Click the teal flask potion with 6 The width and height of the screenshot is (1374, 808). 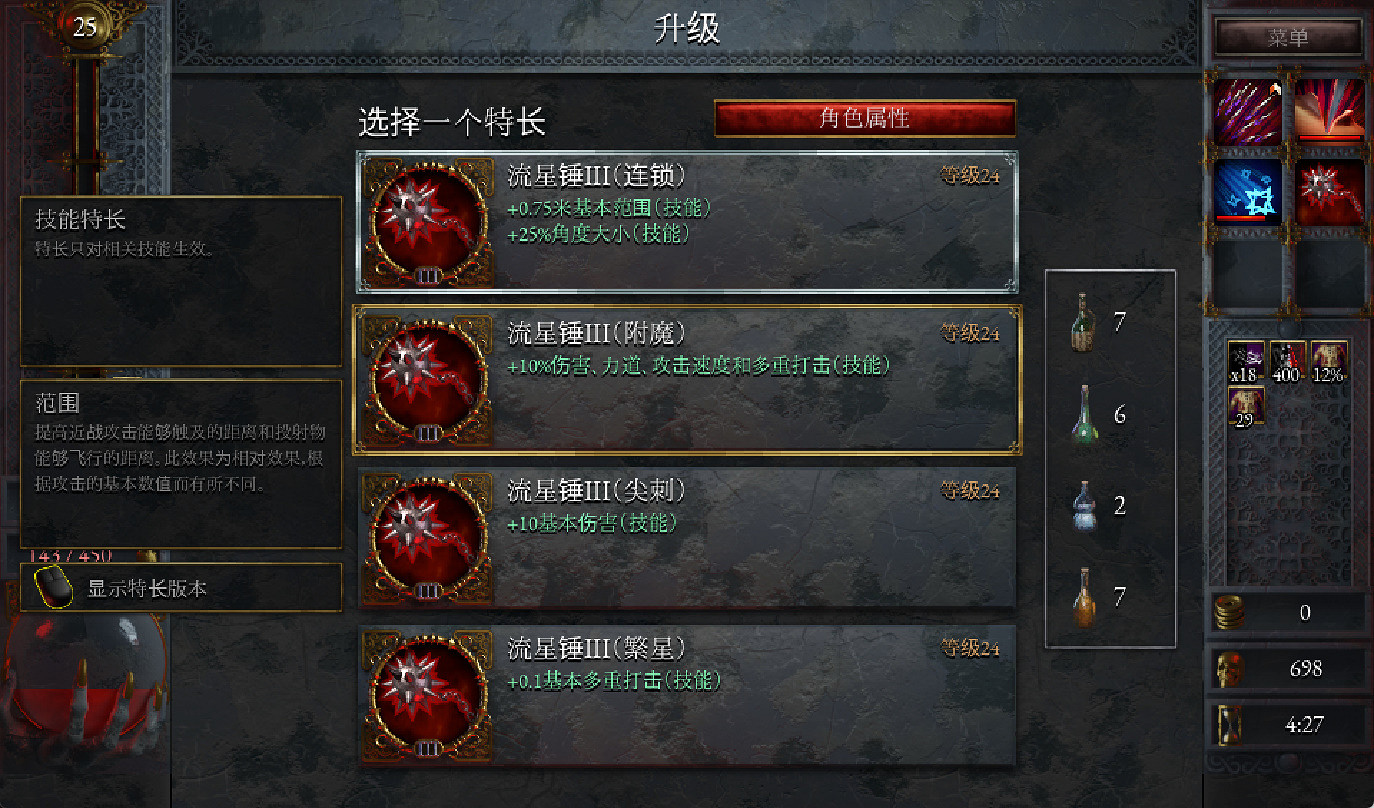click(x=1084, y=414)
